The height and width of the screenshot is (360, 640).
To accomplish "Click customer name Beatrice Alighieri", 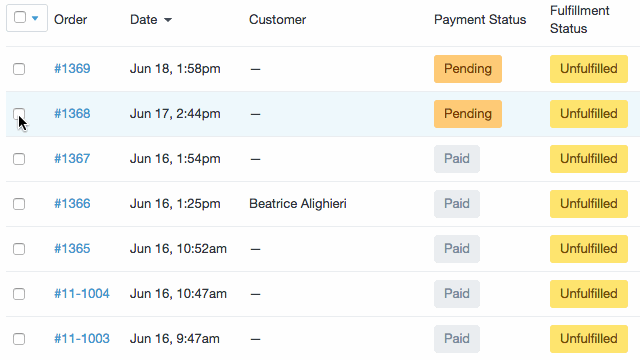I will pyautogui.click(x=298, y=203).
